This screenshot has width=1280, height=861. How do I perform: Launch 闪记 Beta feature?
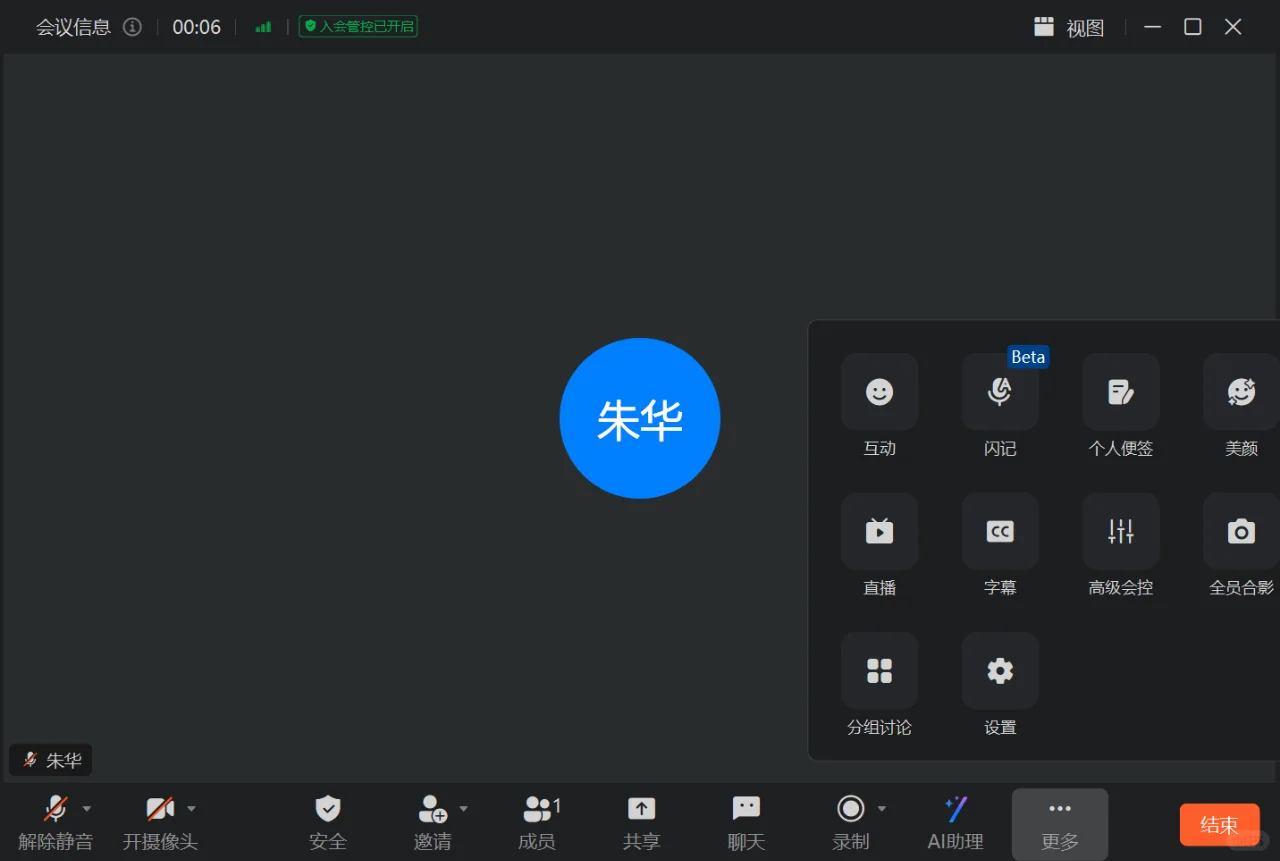coord(999,408)
